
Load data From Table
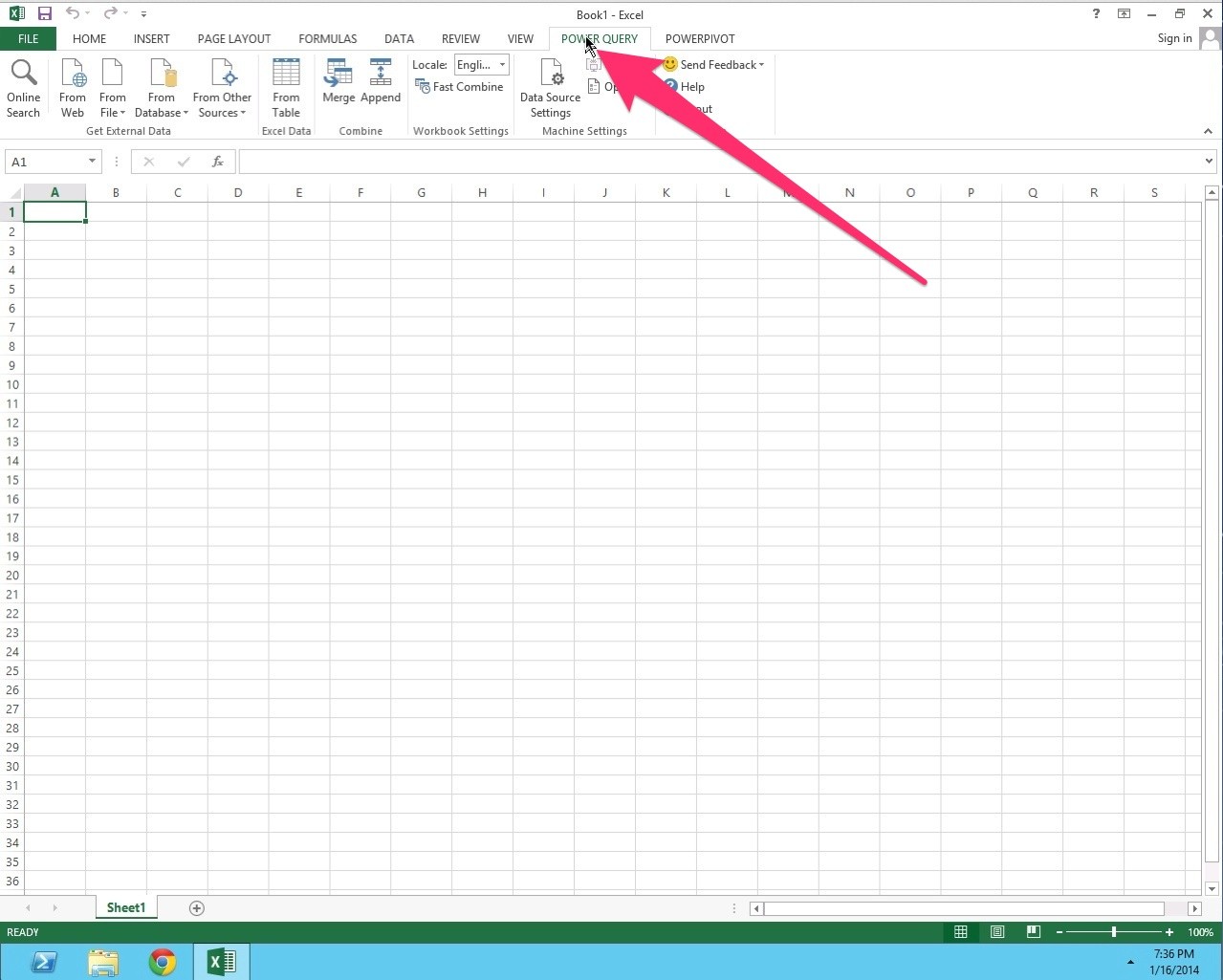tap(286, 88)
